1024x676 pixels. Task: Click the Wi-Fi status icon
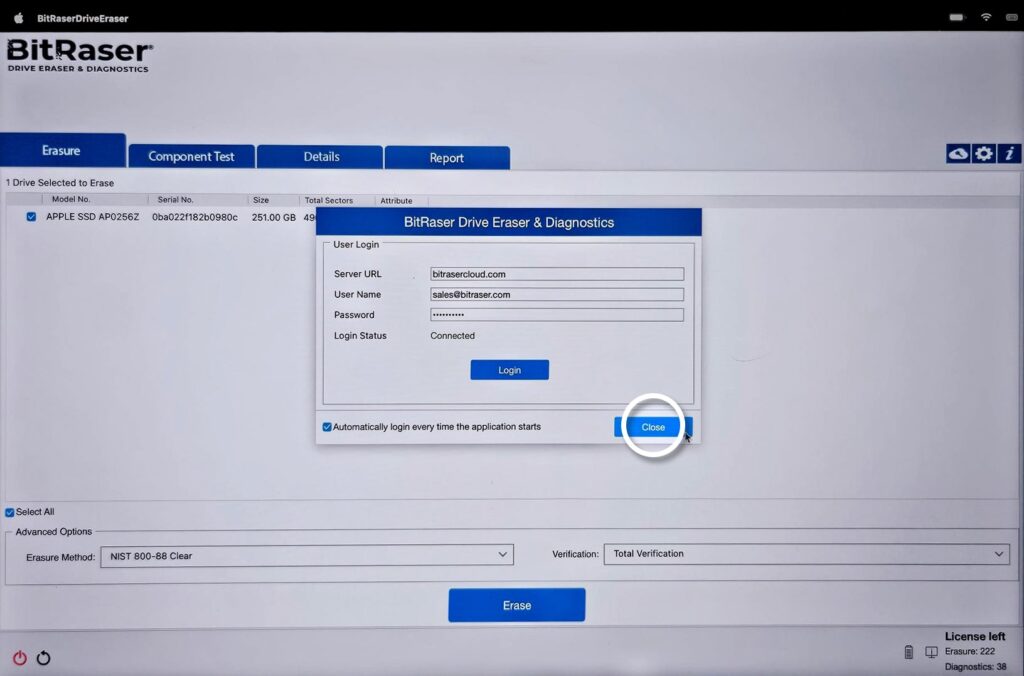pyautogui.click(x=986, y=18)
